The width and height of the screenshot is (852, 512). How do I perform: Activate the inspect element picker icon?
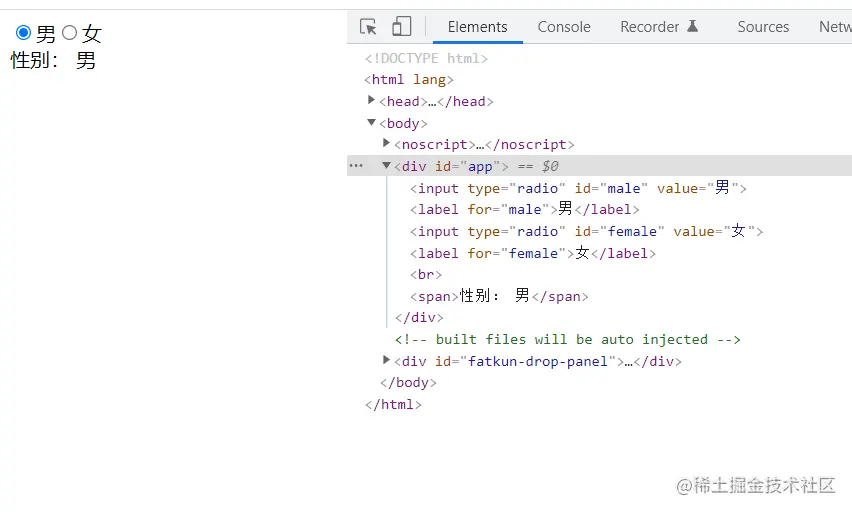(368, 27)
